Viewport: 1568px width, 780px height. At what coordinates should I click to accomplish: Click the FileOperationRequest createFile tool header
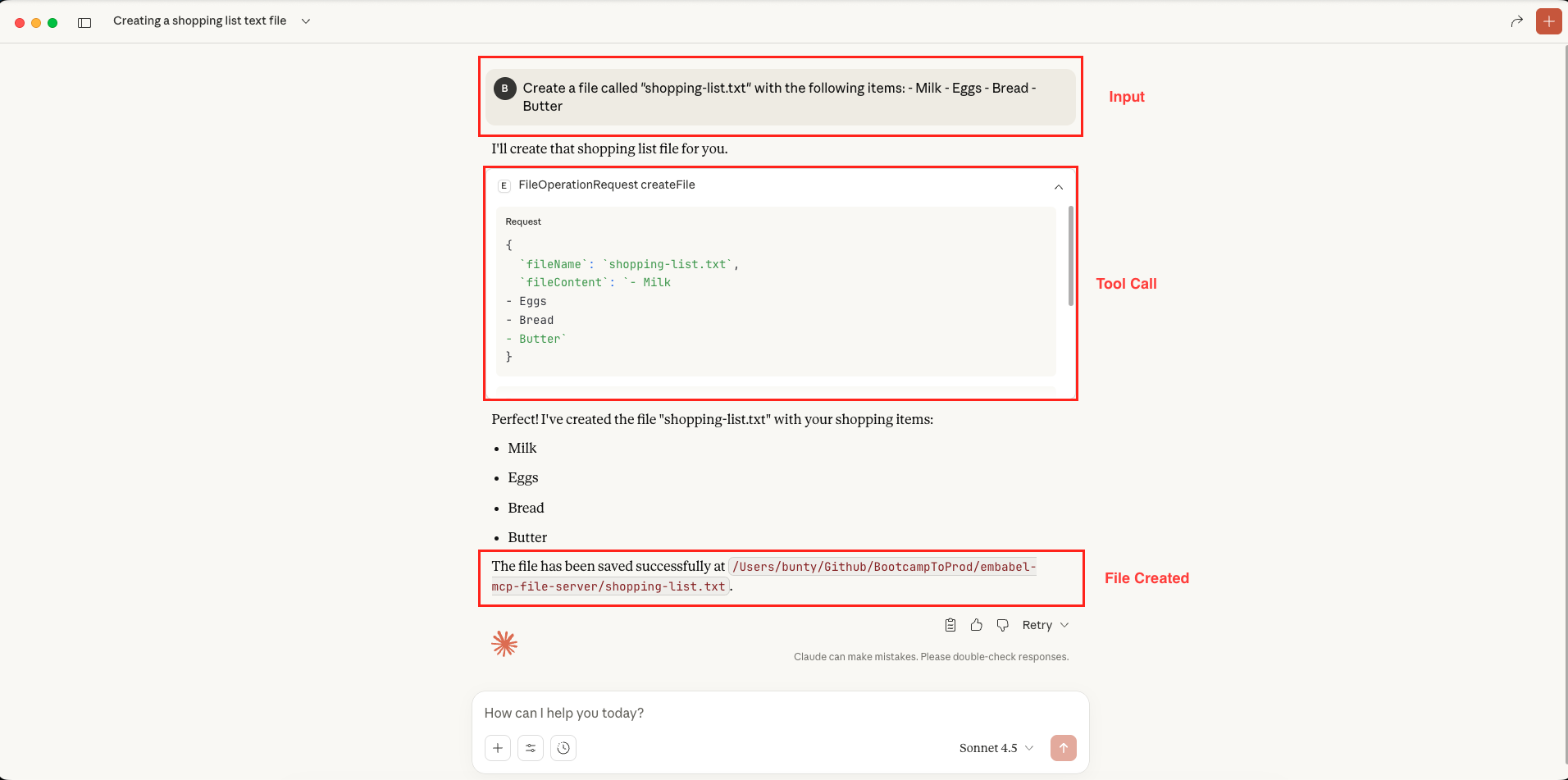606,185
